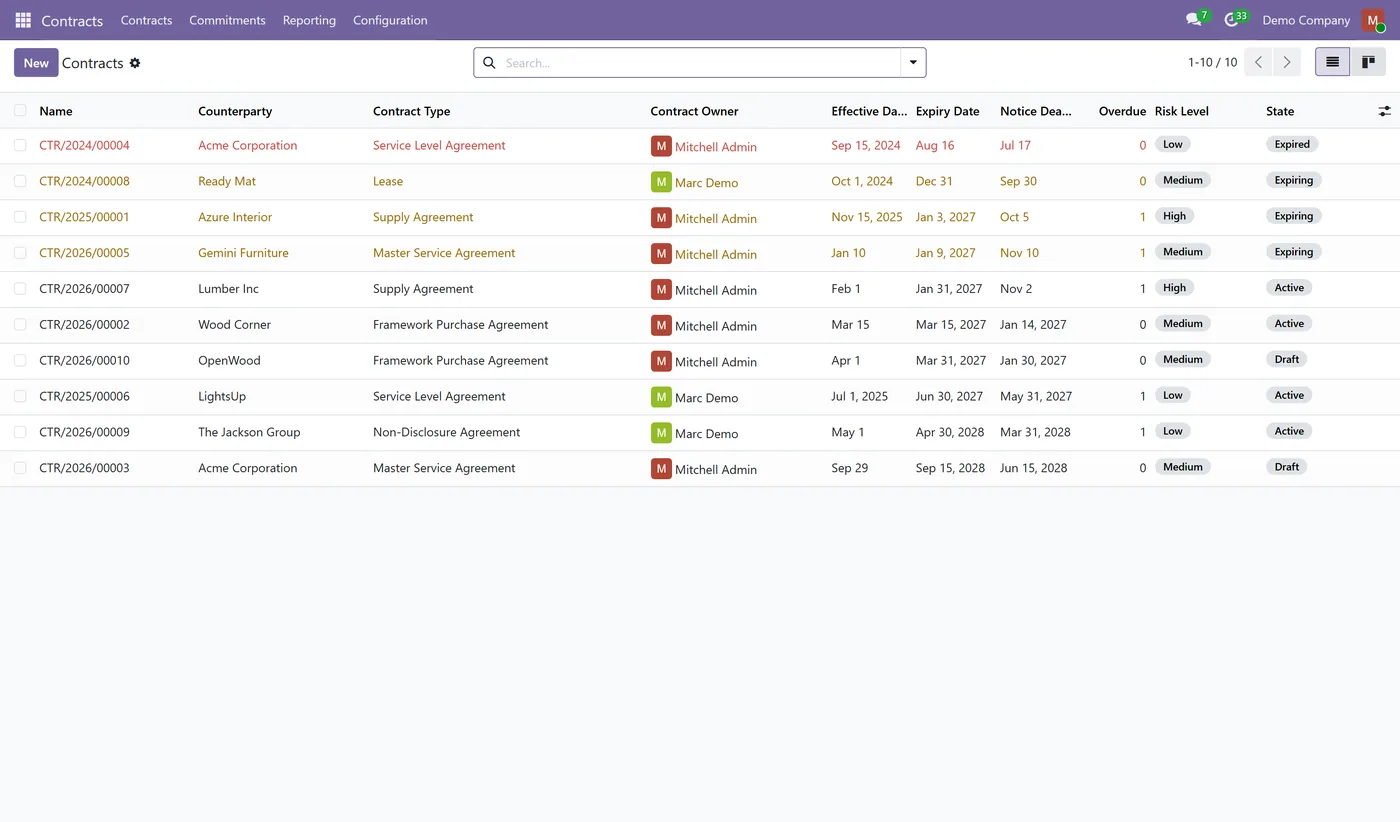Create a New contract
The image size is (1400, 822).
pos(36,63)
